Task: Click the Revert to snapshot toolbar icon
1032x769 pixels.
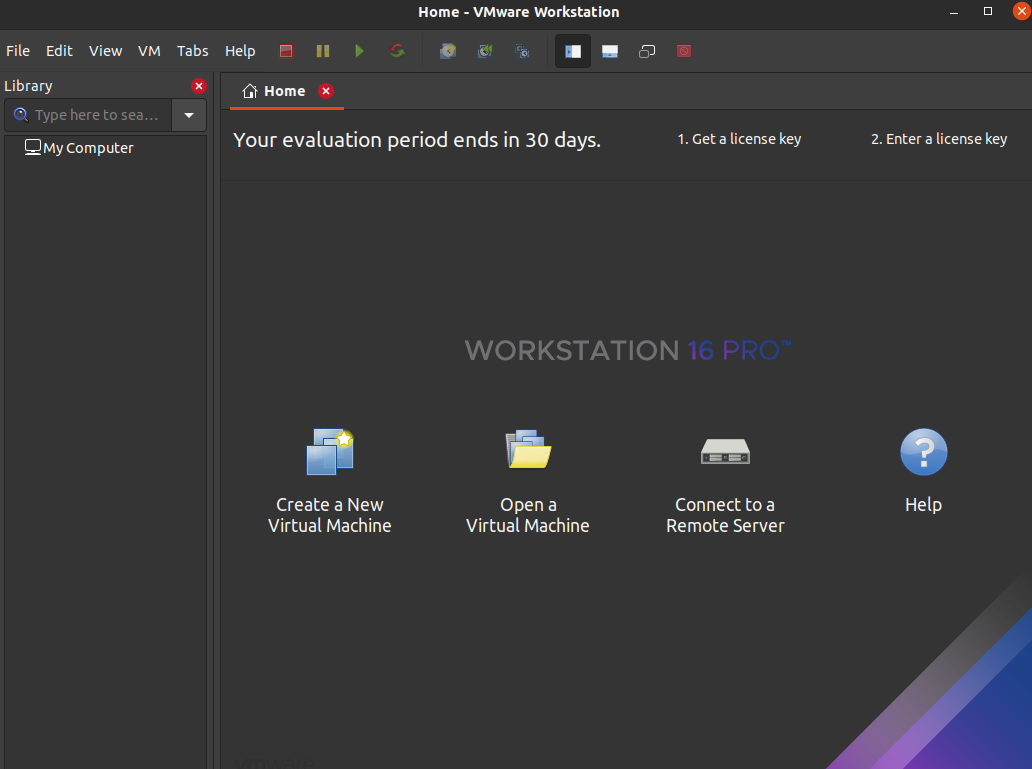Action: point(485,51)
